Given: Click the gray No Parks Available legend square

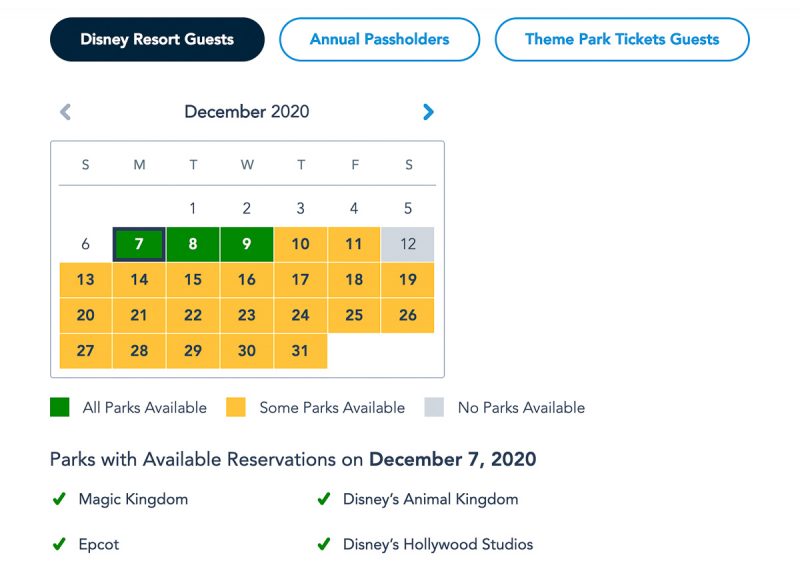Looking at the screenshot, I should tap(434, 407).
